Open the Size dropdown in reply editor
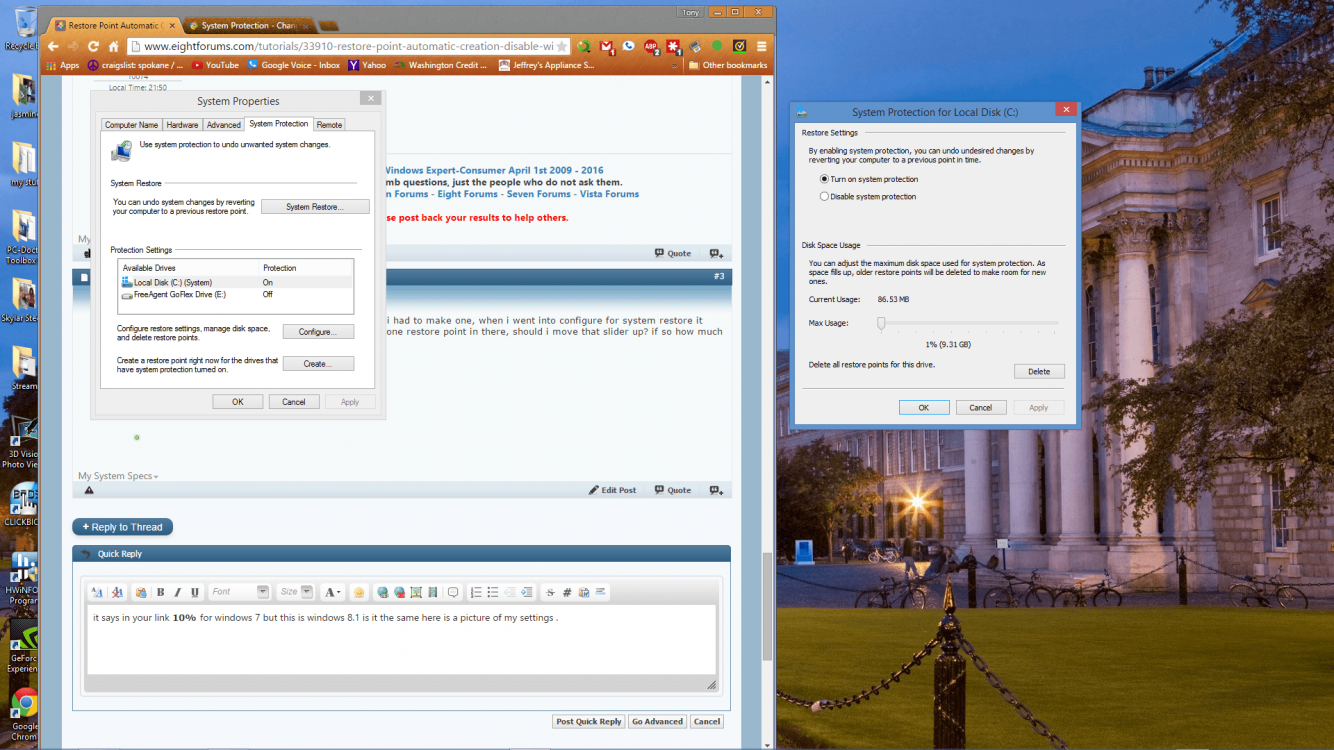The image size is (1334, 750). pos(294,592)
